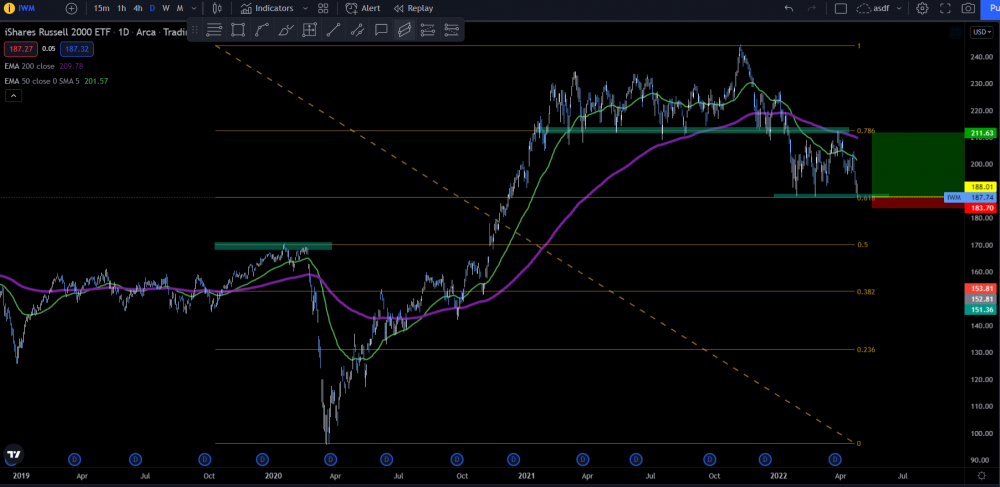Screen dimensions: 1000x487
Task: Click the 183.70 red stop price label
Action: pyautogui.click(x=982, y=208)
